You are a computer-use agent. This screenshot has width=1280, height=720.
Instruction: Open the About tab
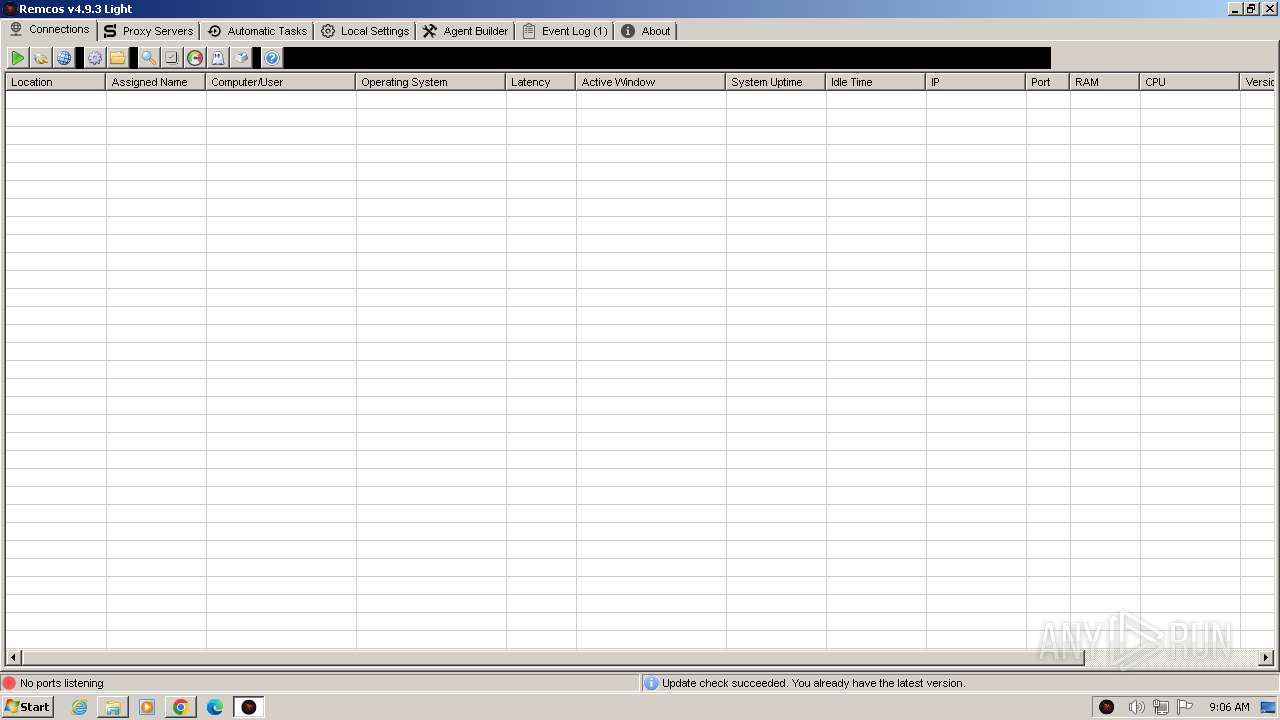point(646,31)
